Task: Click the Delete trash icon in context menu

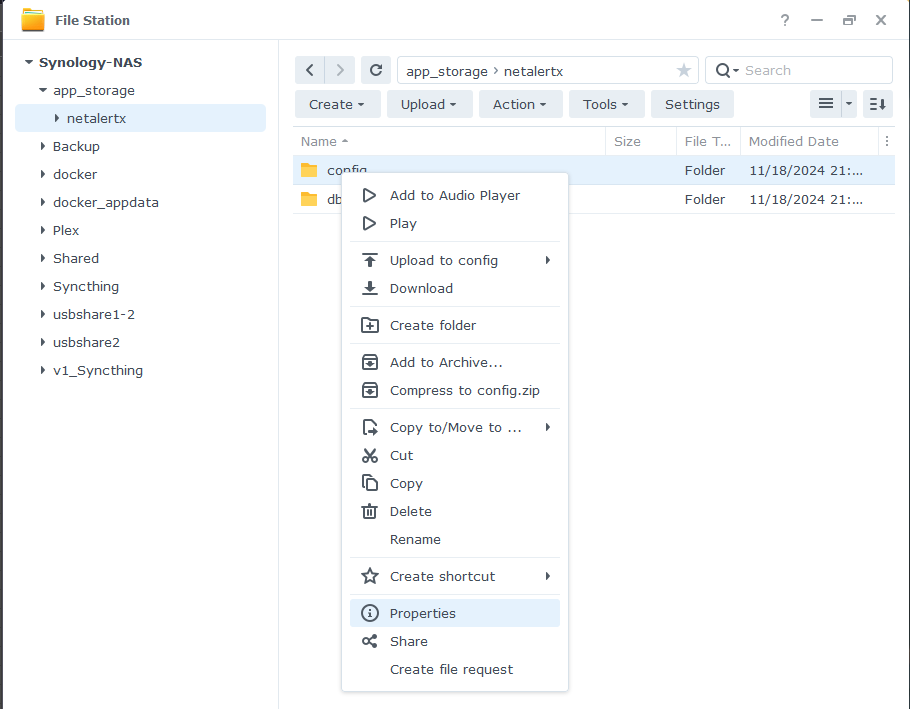Action: tap(370, 511)
